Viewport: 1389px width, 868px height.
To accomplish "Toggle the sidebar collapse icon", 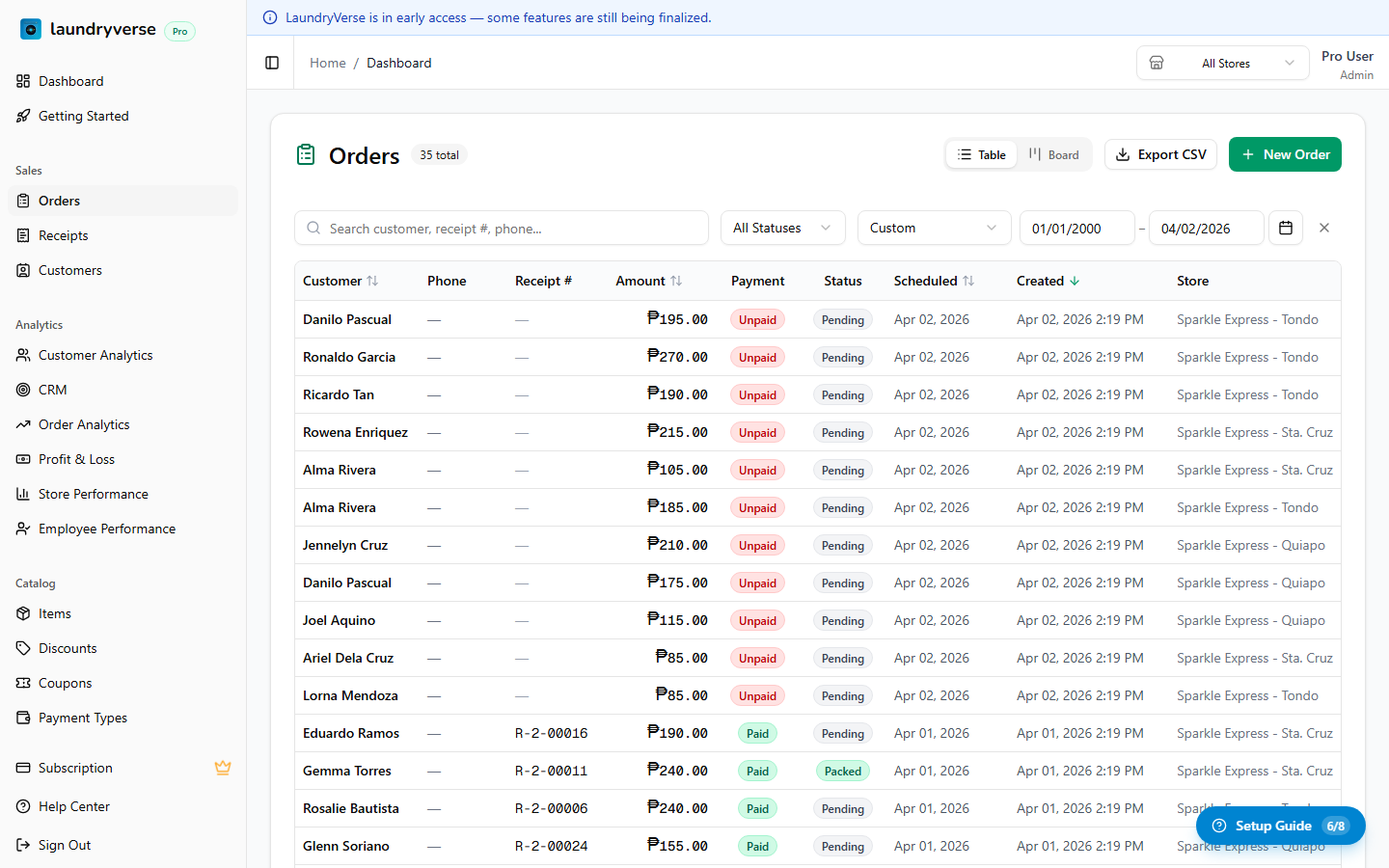I will [x=272, y=63].
